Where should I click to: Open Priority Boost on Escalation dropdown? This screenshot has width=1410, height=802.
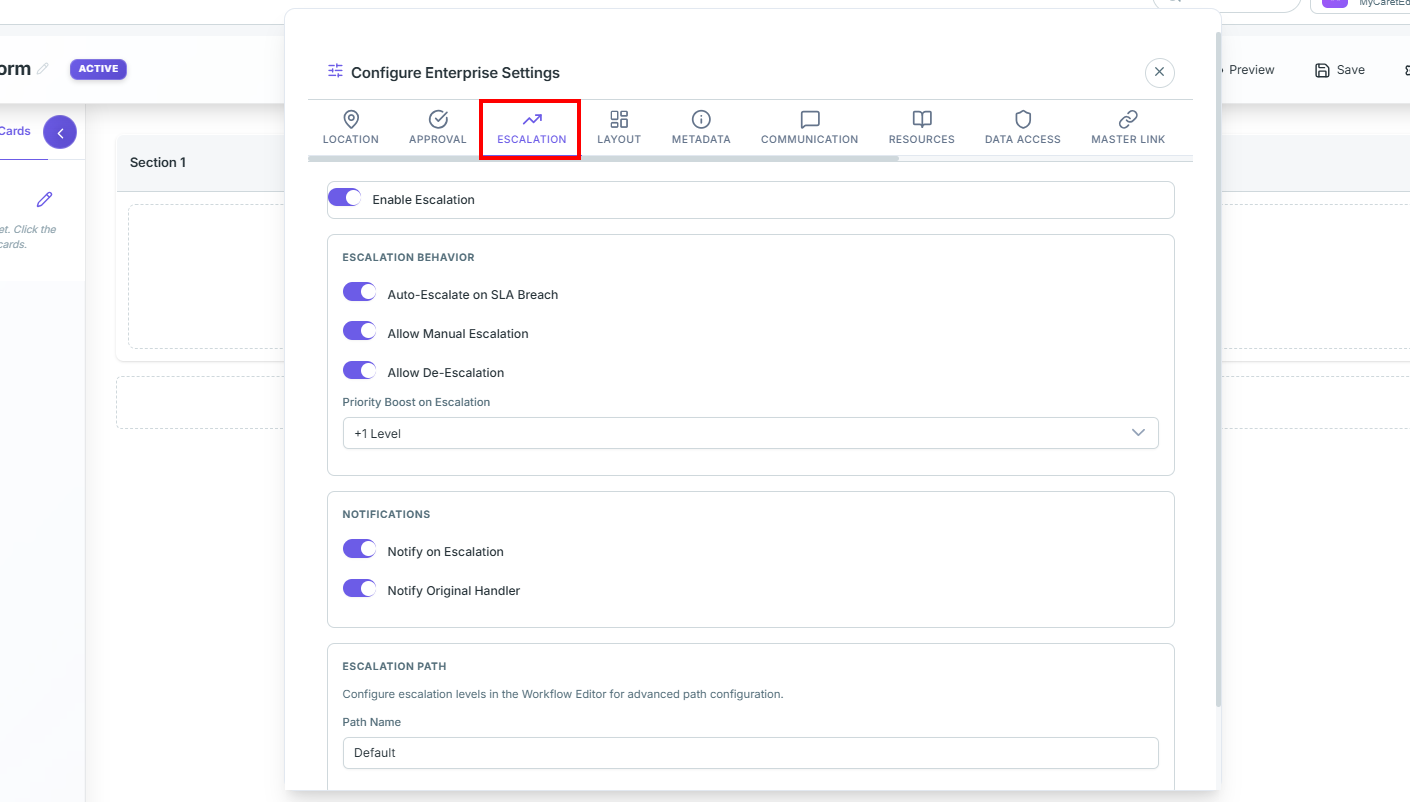pyautogui.click(x=750, y=433)
